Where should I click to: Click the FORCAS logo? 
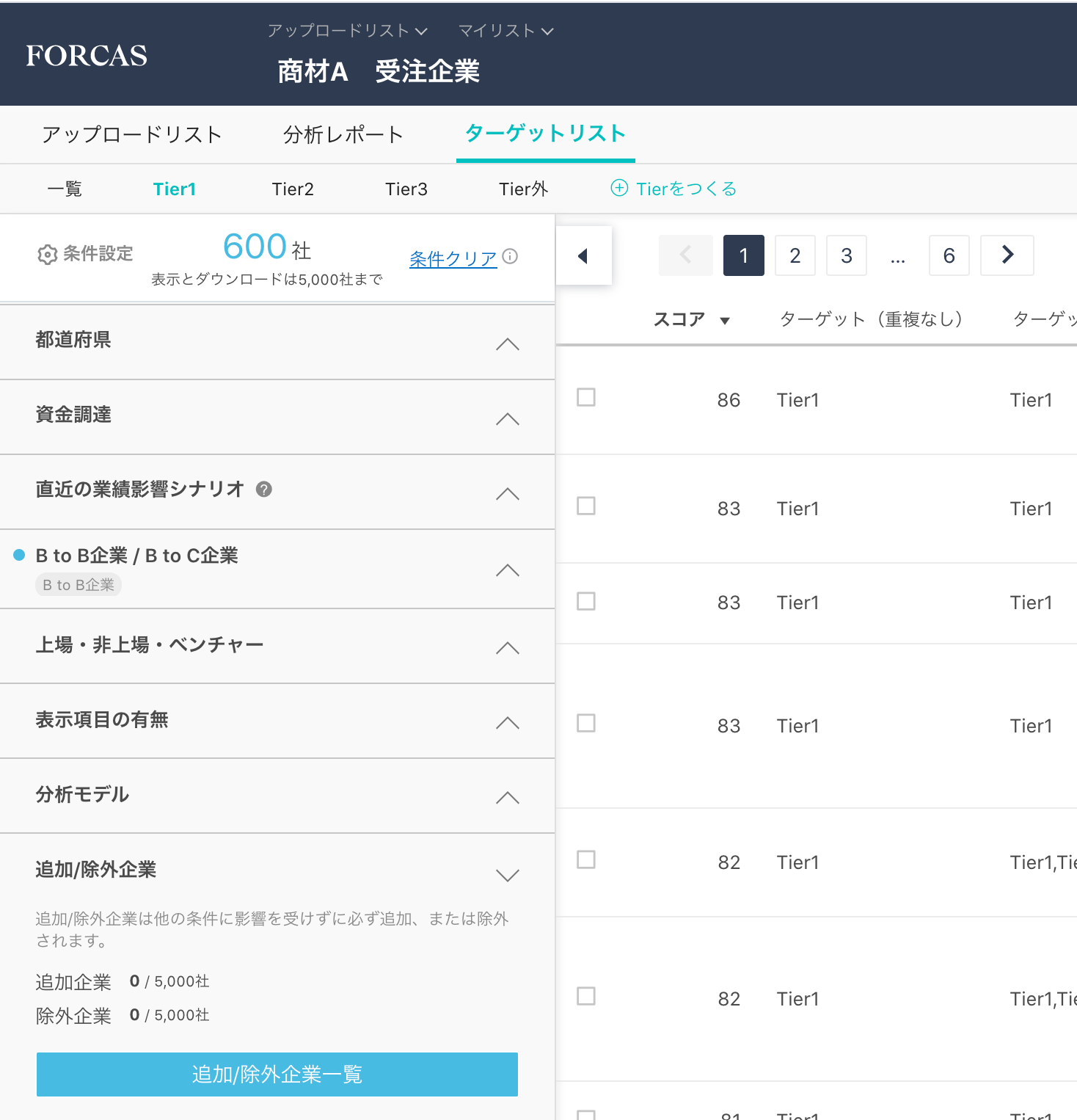pyautogui.click(x=87, y=56)
